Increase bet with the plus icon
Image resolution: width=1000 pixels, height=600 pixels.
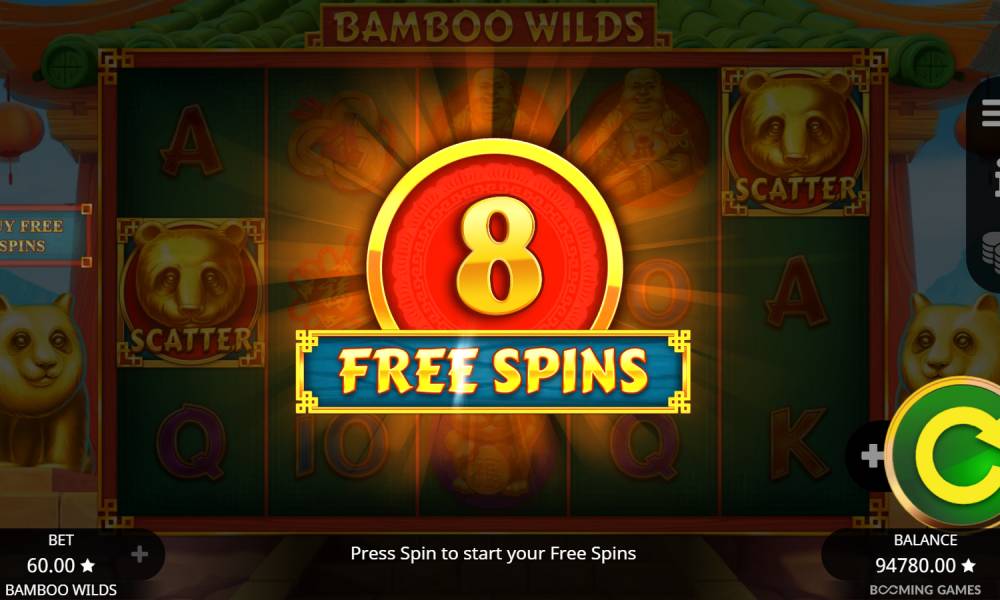point(140,554)
